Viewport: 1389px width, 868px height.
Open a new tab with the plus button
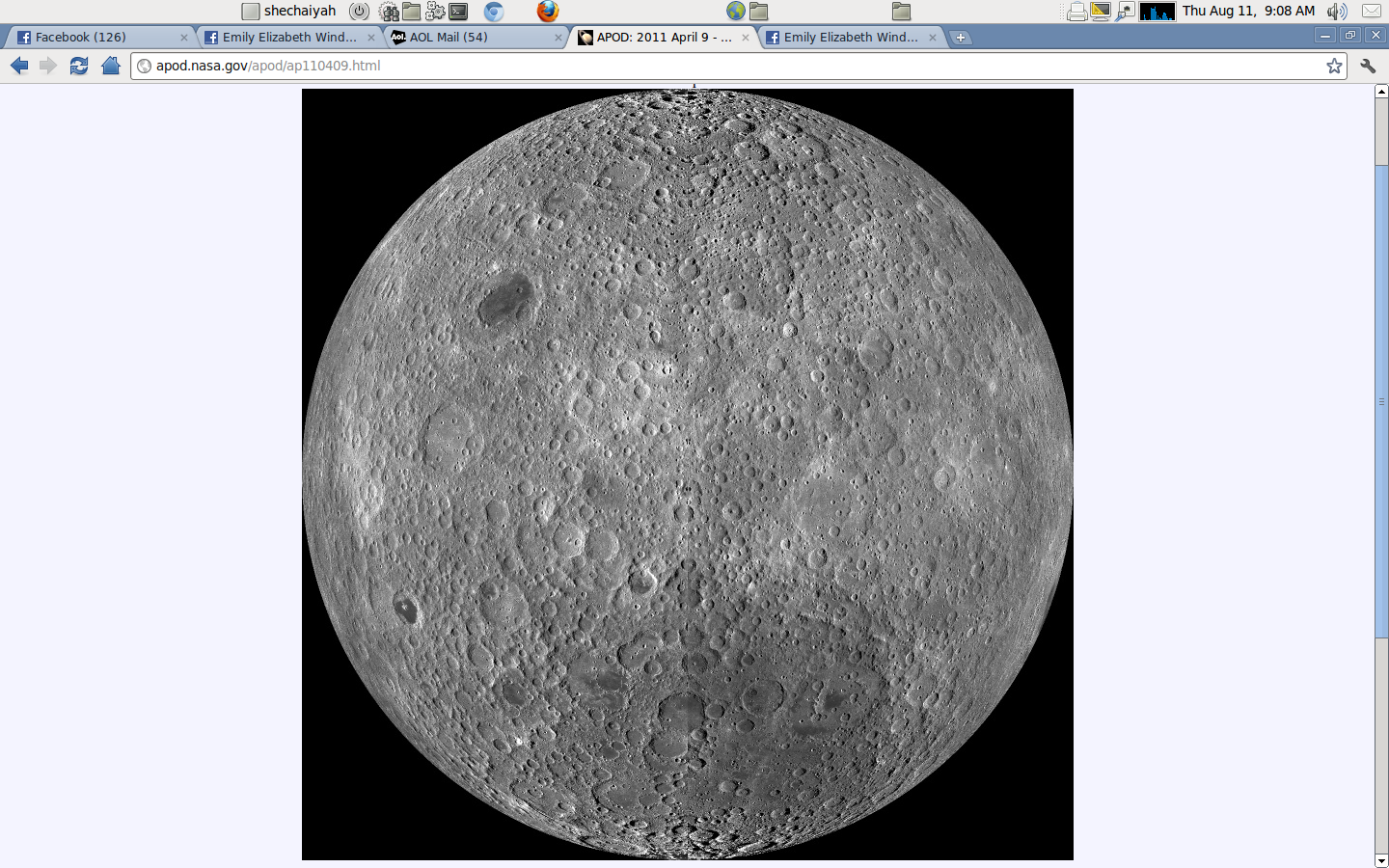pos(961,38)
